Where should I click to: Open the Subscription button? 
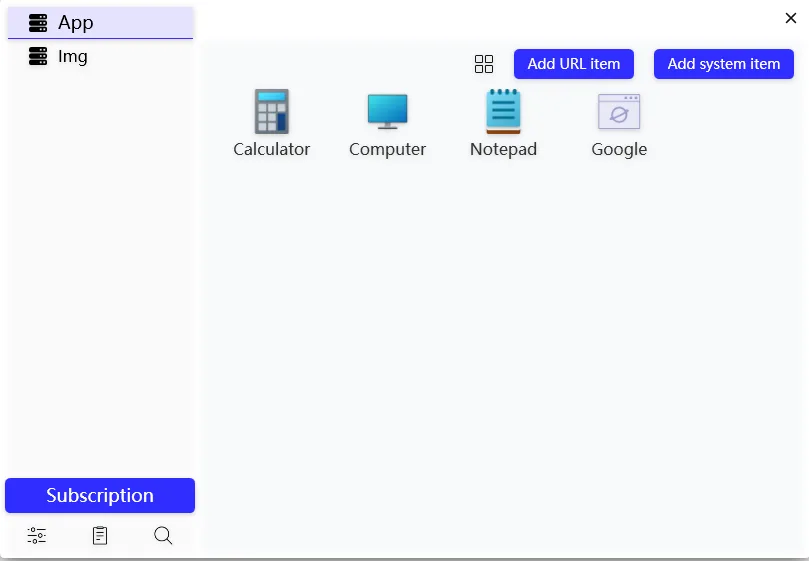coord(100,495)
